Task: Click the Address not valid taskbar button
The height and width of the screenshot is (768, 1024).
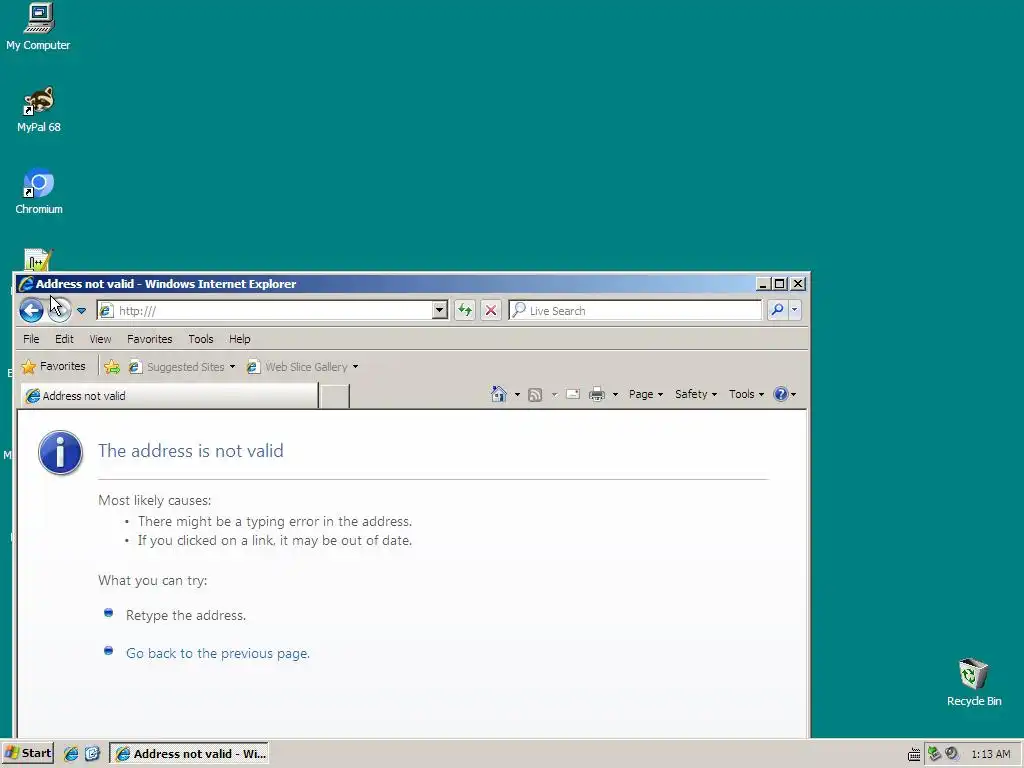Action: pos(189,754)
